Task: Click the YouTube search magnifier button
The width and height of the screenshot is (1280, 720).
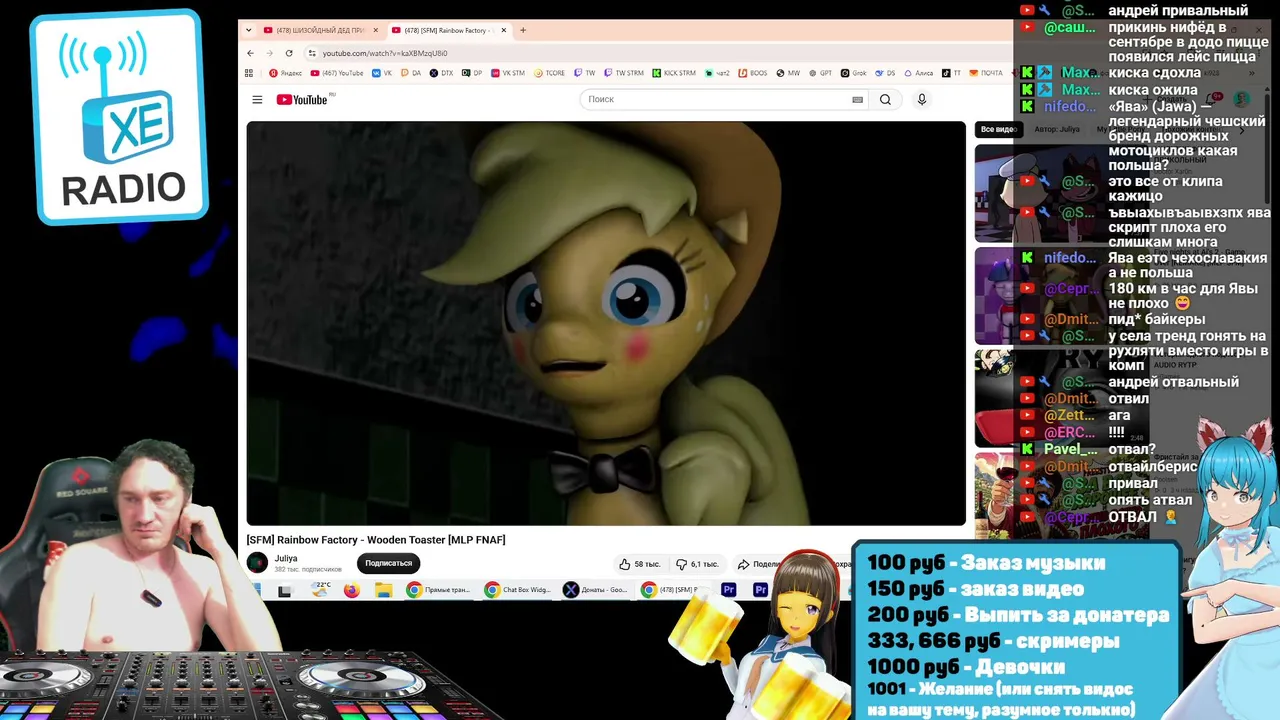Action: [885, 99]
